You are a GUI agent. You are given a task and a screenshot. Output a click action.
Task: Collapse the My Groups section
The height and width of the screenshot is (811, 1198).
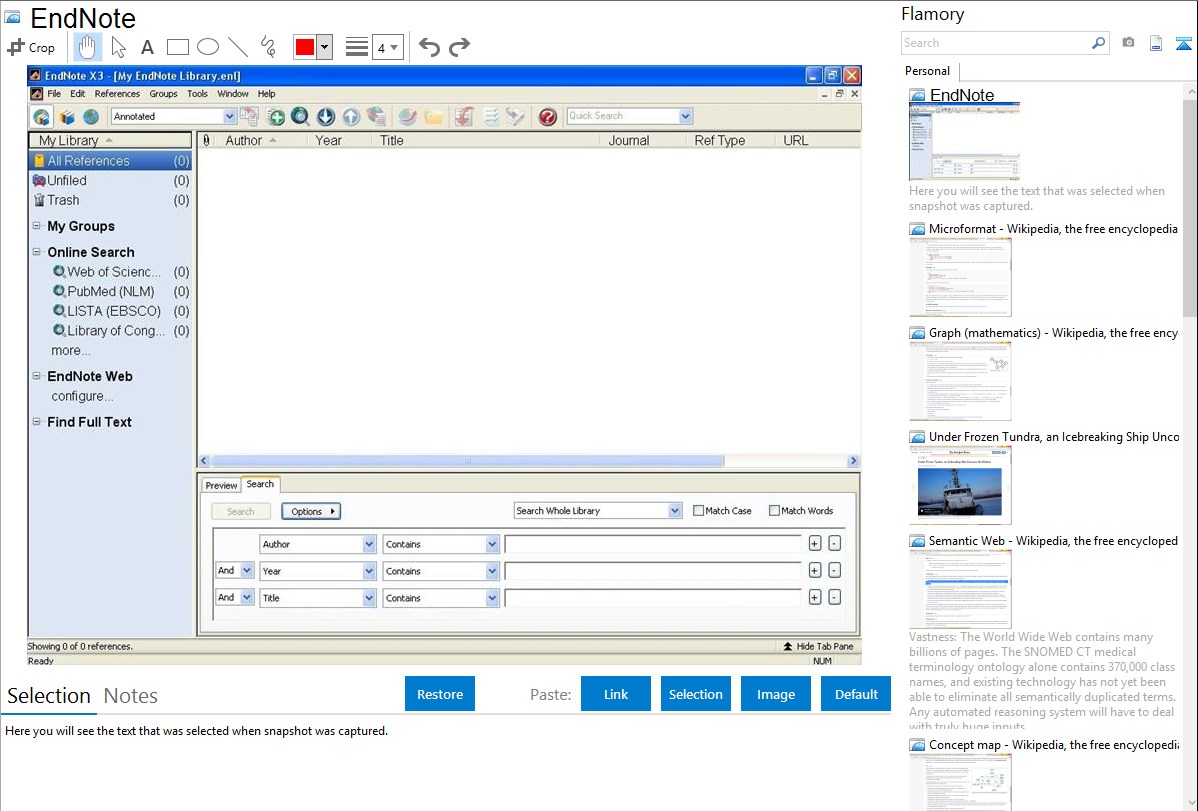[37, 225]
